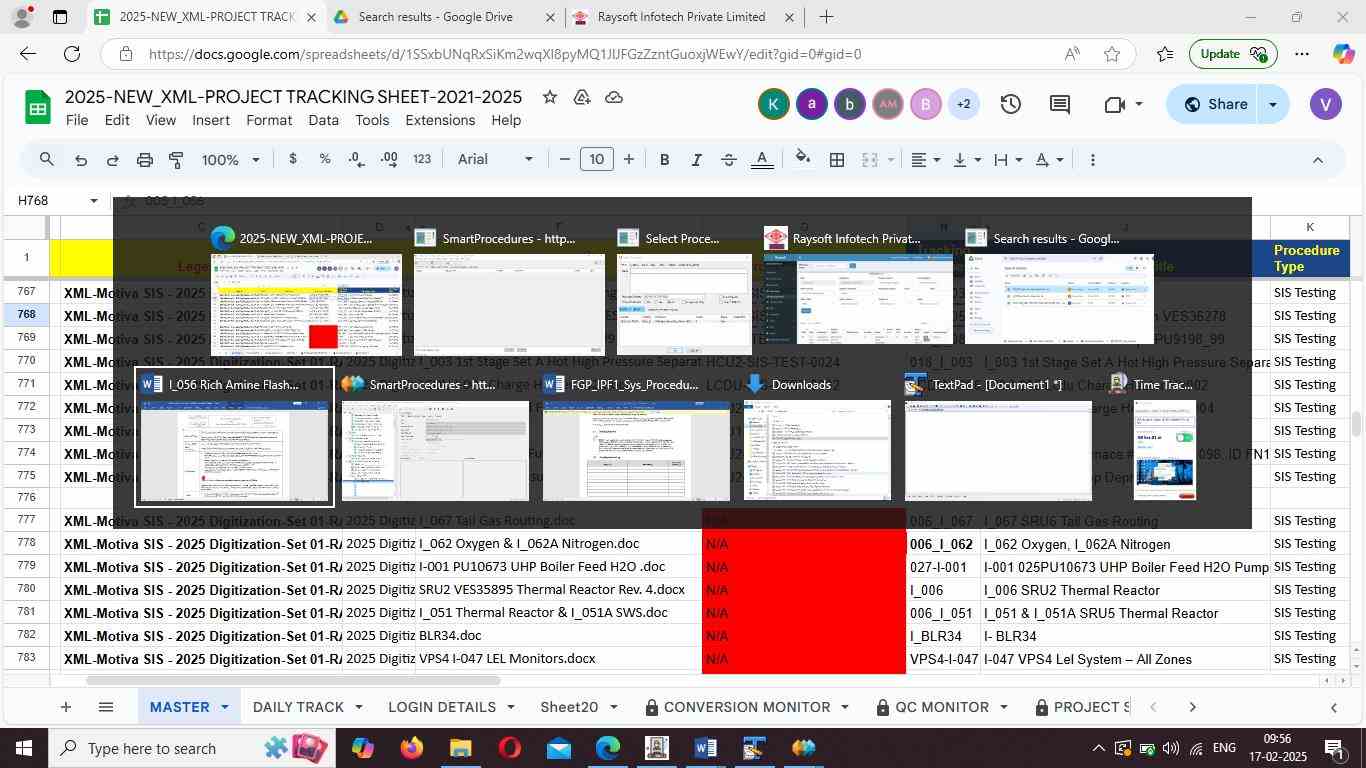Viewport: 1366px width, 768px height.
Task: Open the Format menu
Action: [x=269, y=120]
